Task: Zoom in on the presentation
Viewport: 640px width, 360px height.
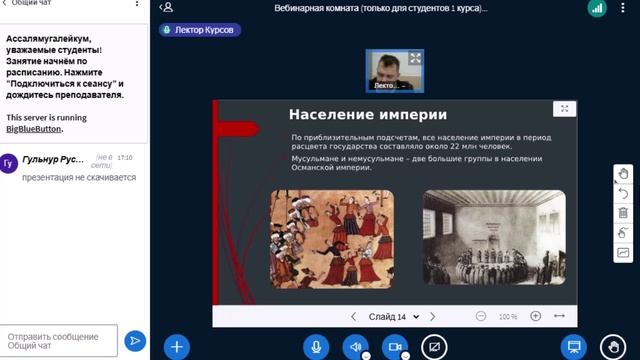Action: [x=536, y=316]
